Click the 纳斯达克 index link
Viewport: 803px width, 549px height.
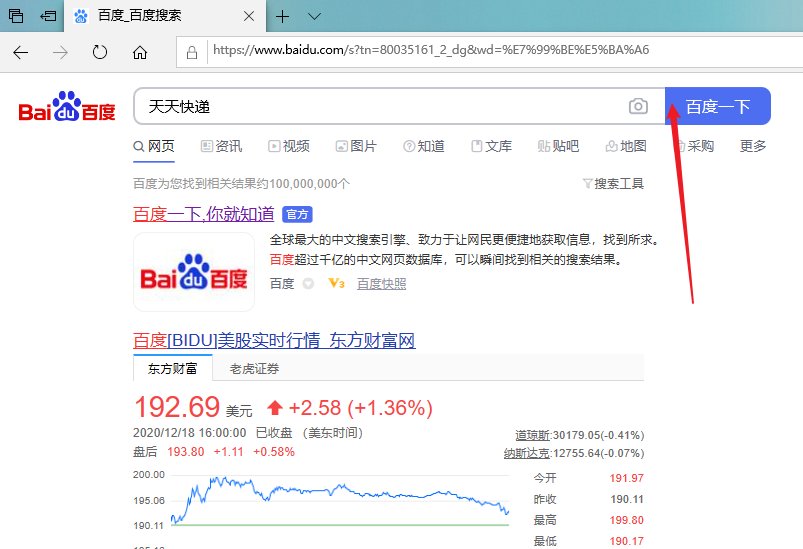(x=526, y=453)
